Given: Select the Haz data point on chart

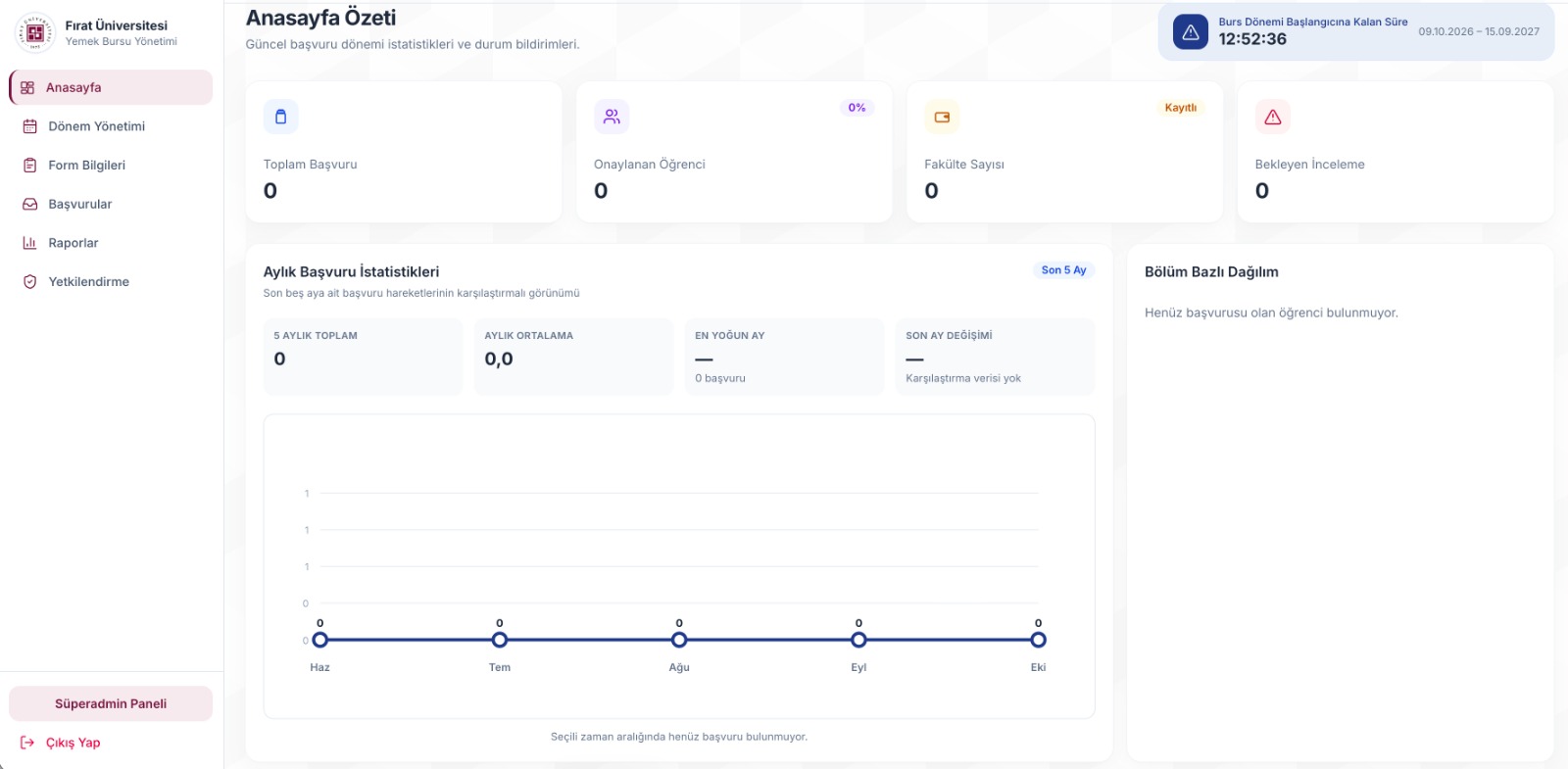Looking at the screenshot, I should [319, 640].
